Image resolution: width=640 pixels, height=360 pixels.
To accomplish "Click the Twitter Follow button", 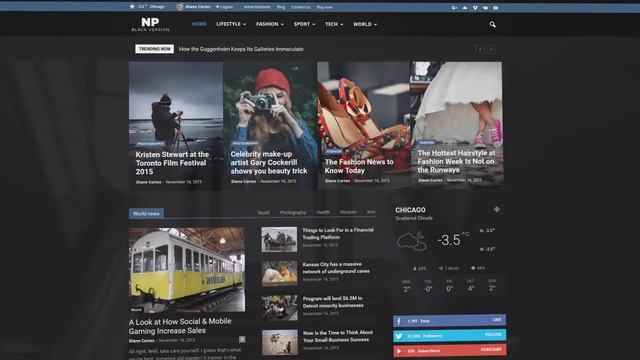I will coord(493,335).
